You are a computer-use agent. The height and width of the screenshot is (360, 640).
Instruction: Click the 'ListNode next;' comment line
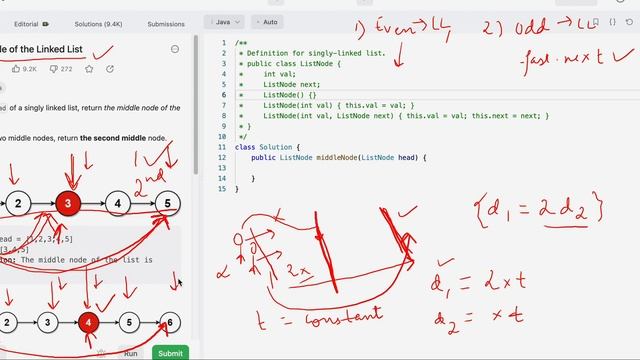pos(291,84)
